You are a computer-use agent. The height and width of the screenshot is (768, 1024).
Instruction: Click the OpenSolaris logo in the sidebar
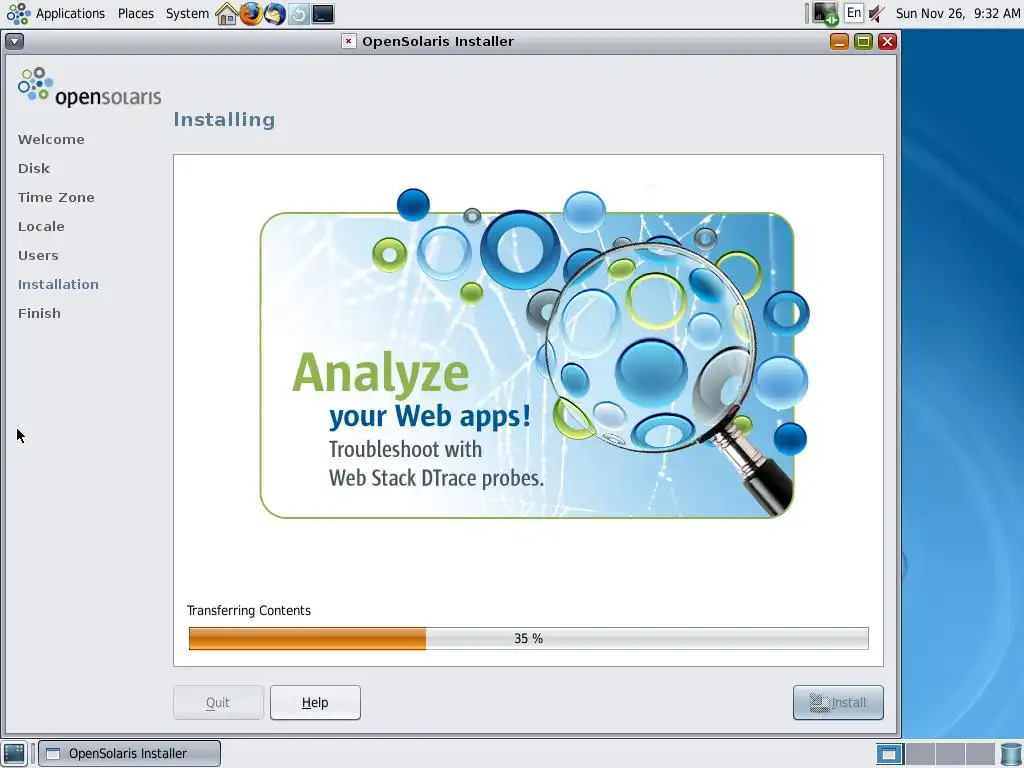click(89, 87)
